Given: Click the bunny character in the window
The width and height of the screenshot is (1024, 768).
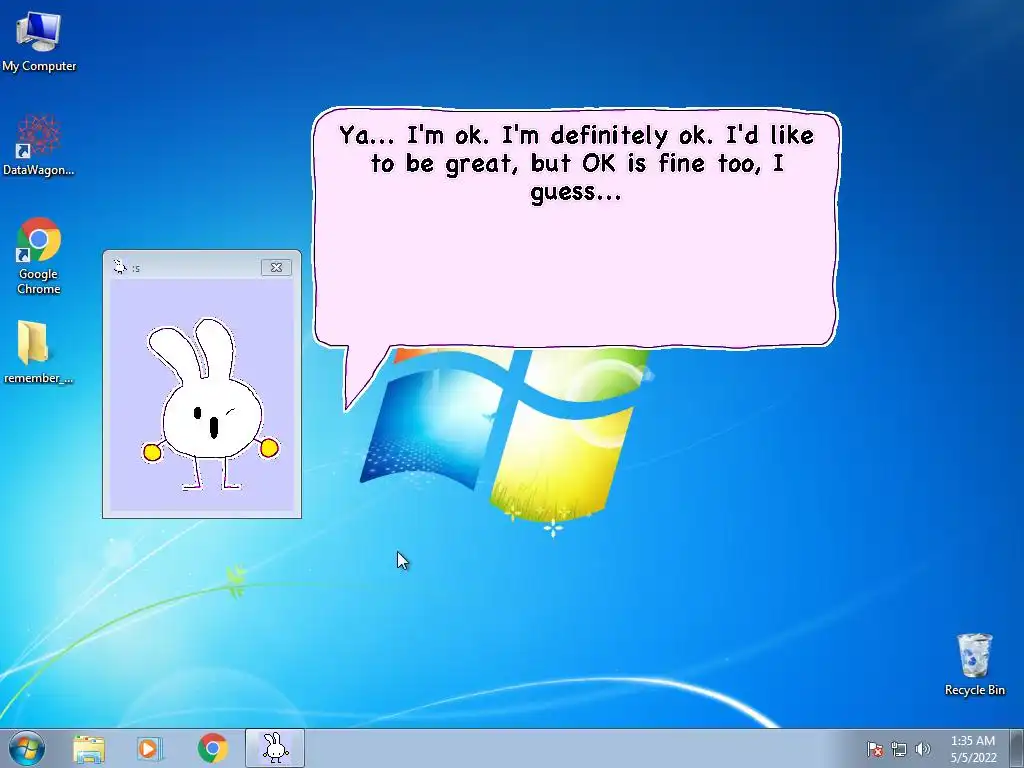Looking at the screenshot, I should pos(210,404).
